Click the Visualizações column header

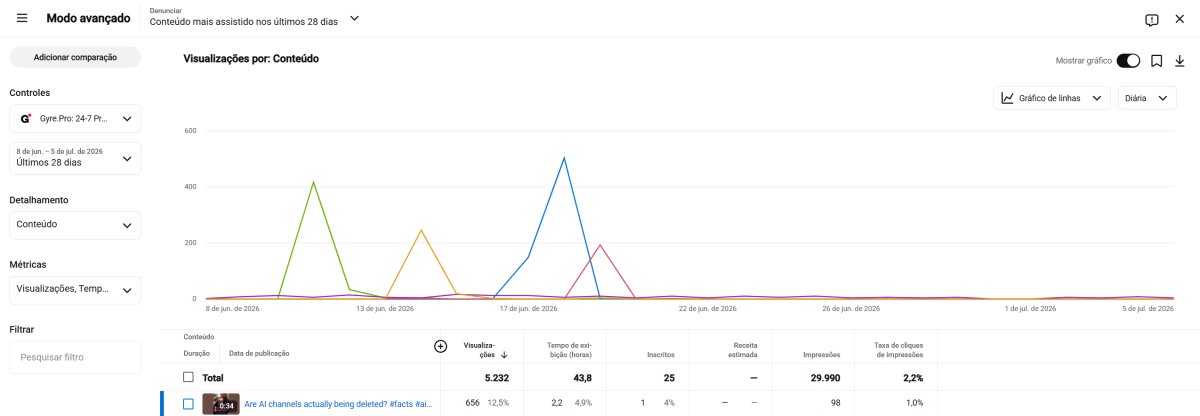(x=480, y=350)
